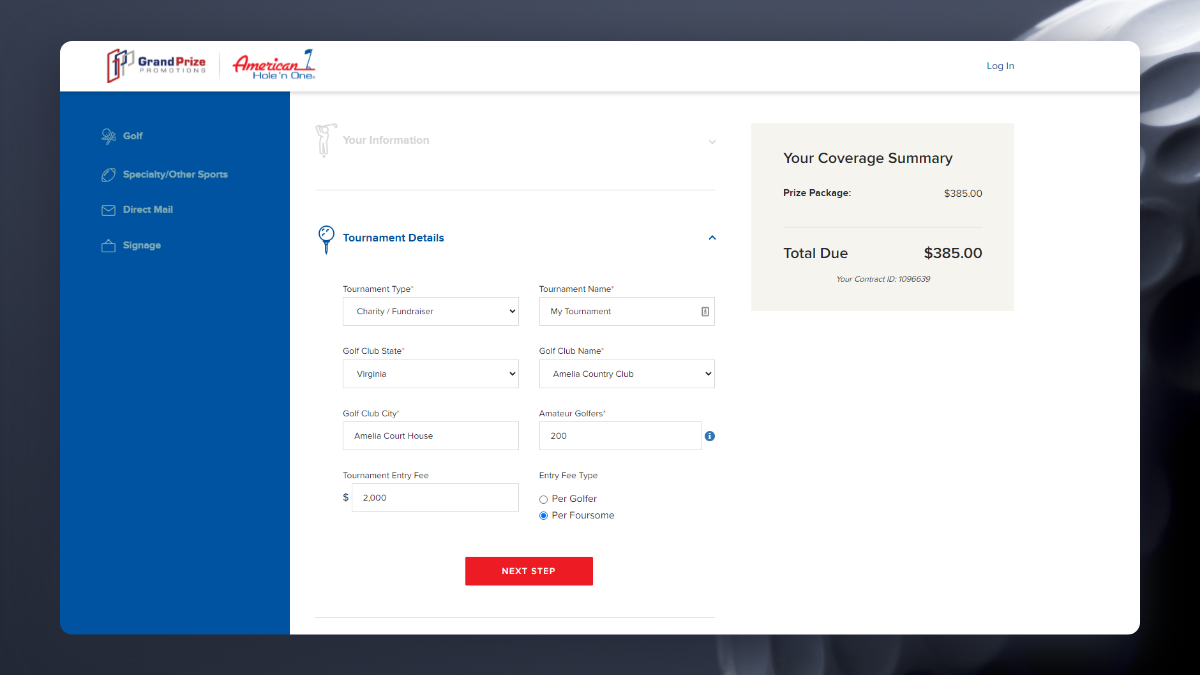This screenshot has height=675, width=1200.
Task: Click the Tournament Details heading
Action: [x=393, y=238]
